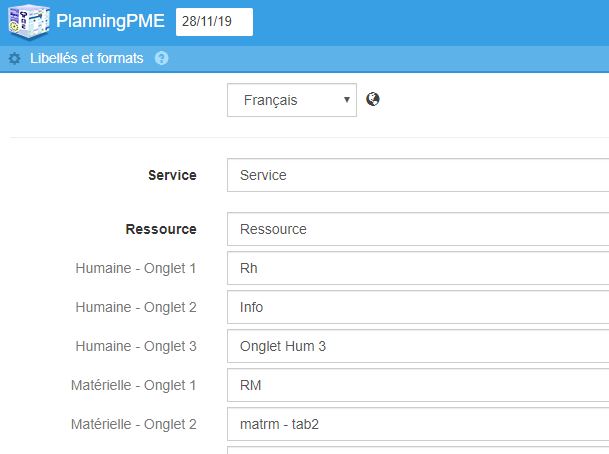The width and height of the screenshot is (609, 454).
Task: Click the bold Ressource label
Action: tap(161, 229)
